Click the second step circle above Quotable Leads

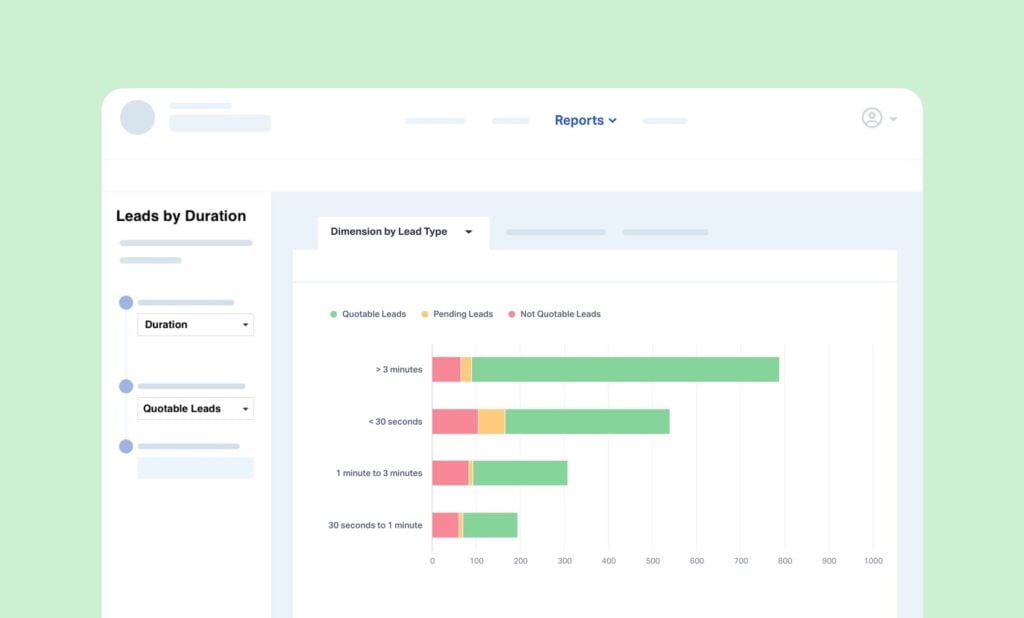click(x=126, y=386)
